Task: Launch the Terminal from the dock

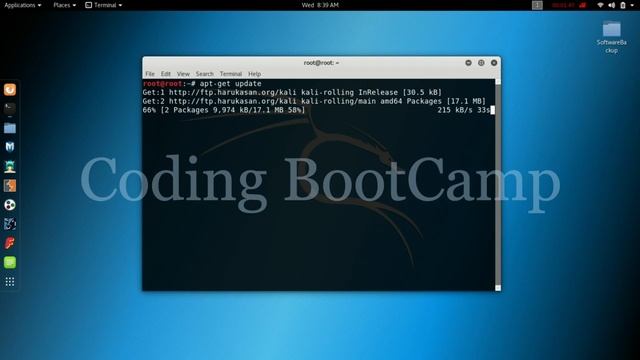Action: tap(10, 108)
